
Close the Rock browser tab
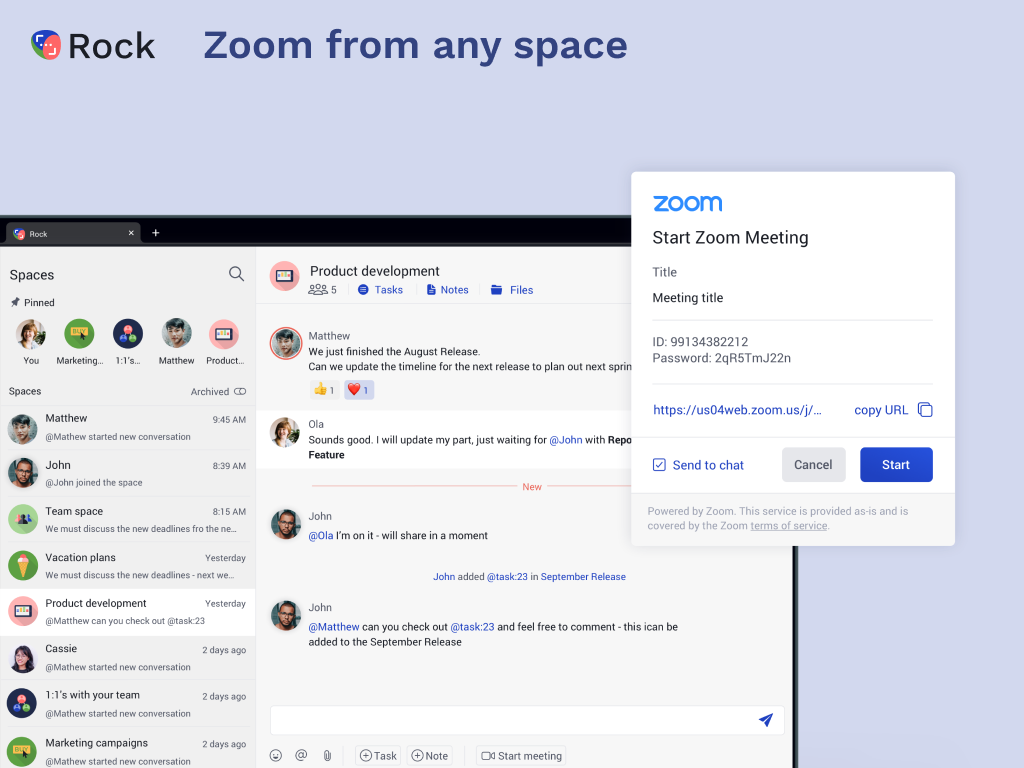(131, 232)
